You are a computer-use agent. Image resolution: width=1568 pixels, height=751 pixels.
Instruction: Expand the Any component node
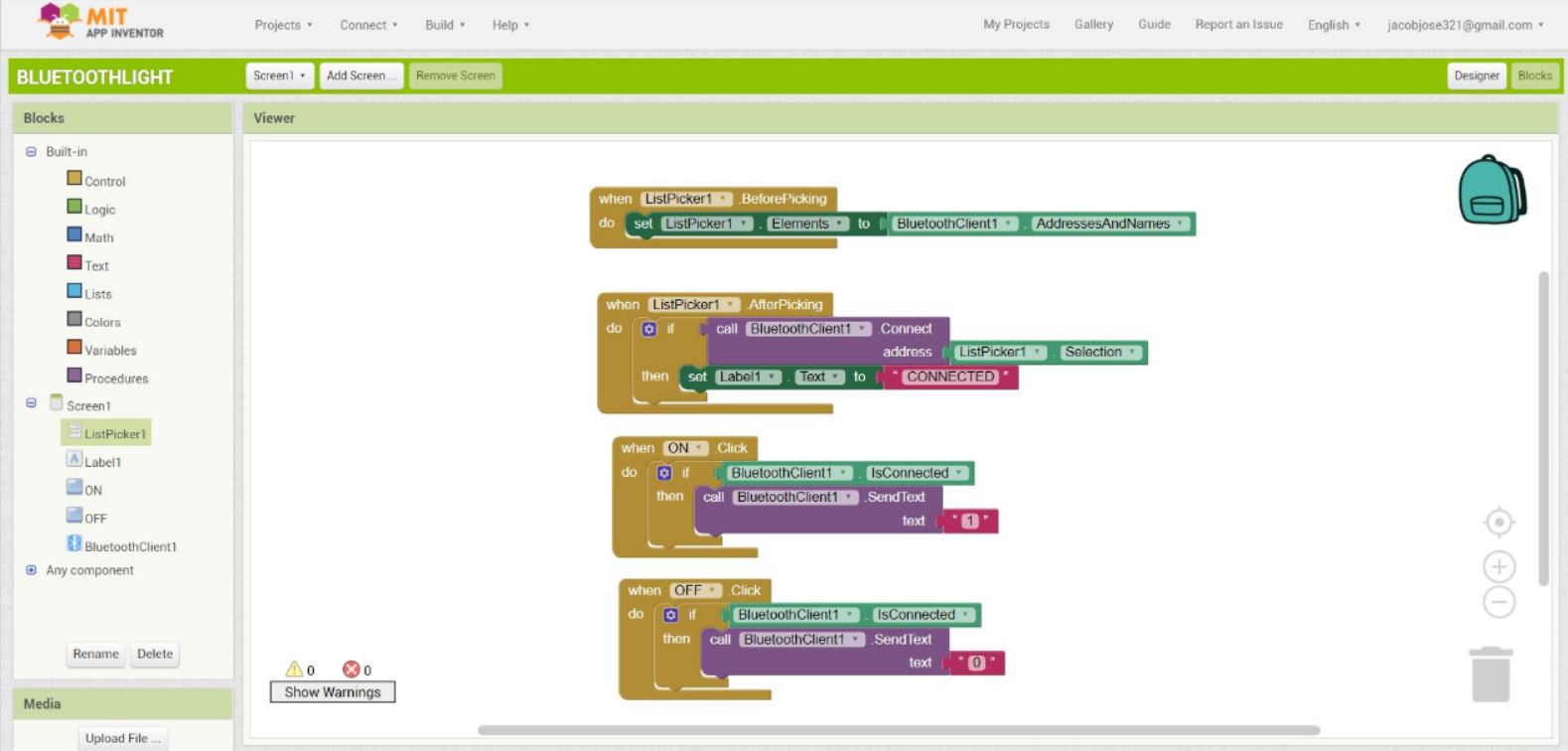31,570
